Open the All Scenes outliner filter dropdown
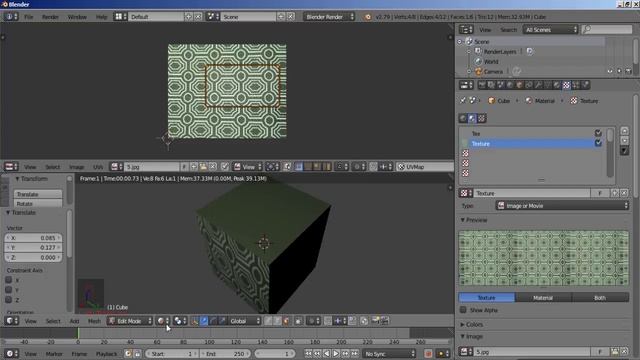 550,29
